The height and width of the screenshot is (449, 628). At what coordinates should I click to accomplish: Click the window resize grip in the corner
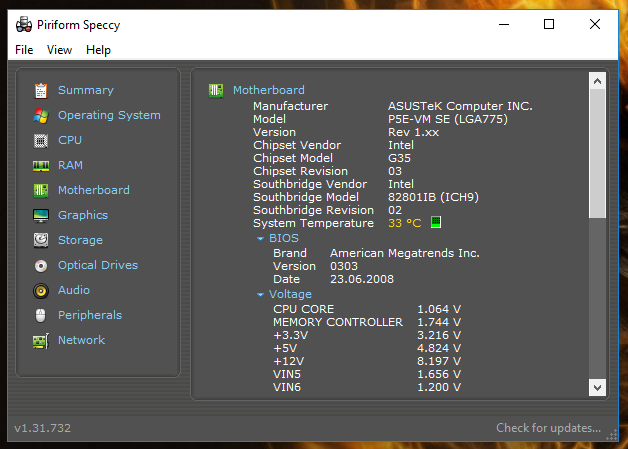point(612,435)
